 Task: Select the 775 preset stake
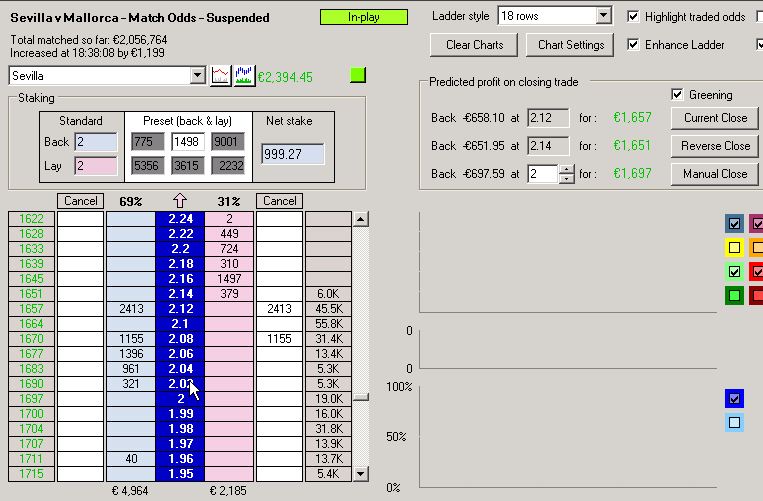tap(147, 142)
